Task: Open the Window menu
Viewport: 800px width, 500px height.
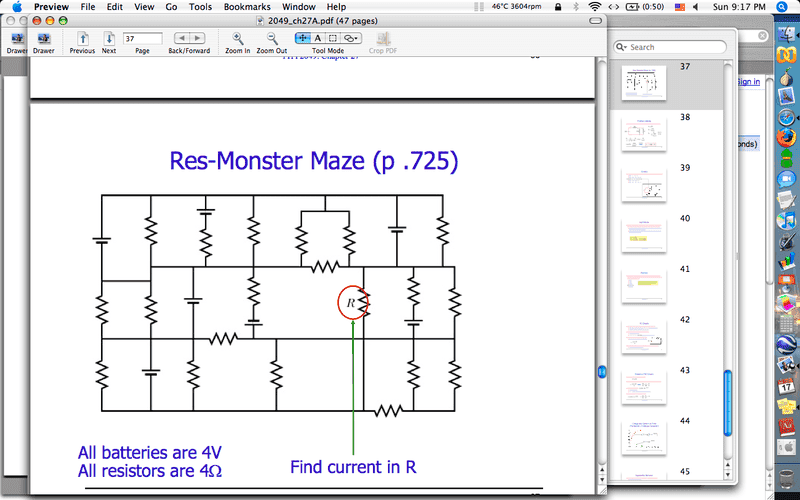Action: tap(298, 7)
